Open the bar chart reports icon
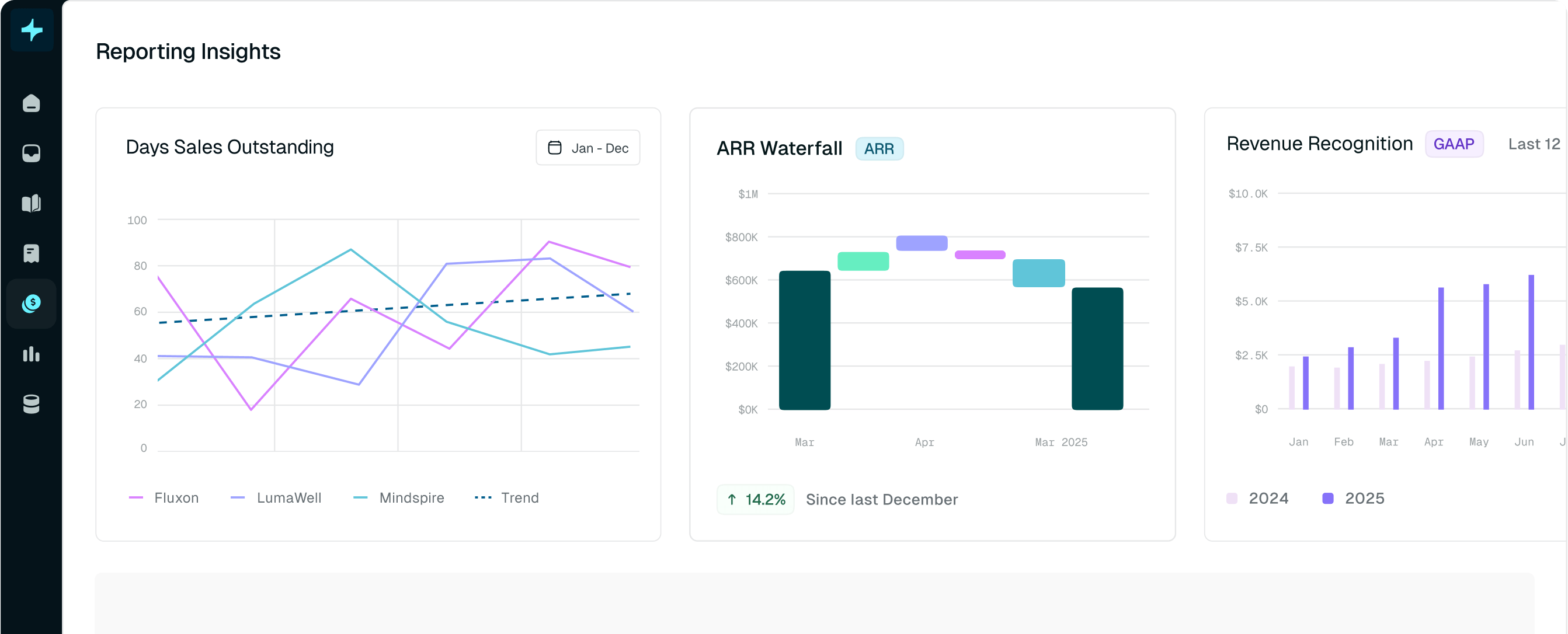The height and width of the screenshot is (634, 1568). point(31,354)
